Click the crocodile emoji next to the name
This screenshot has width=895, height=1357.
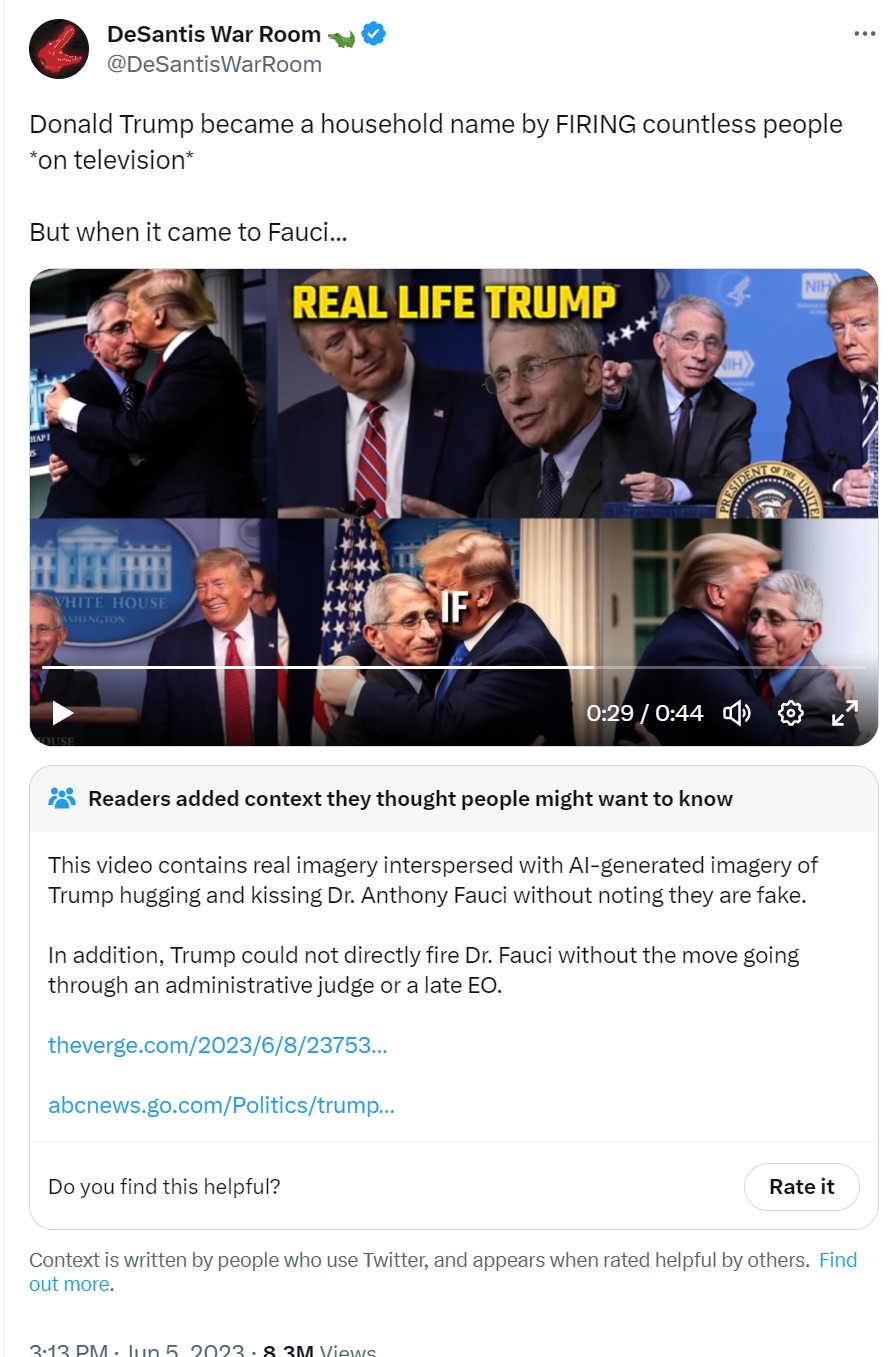[x=341, y=37]
